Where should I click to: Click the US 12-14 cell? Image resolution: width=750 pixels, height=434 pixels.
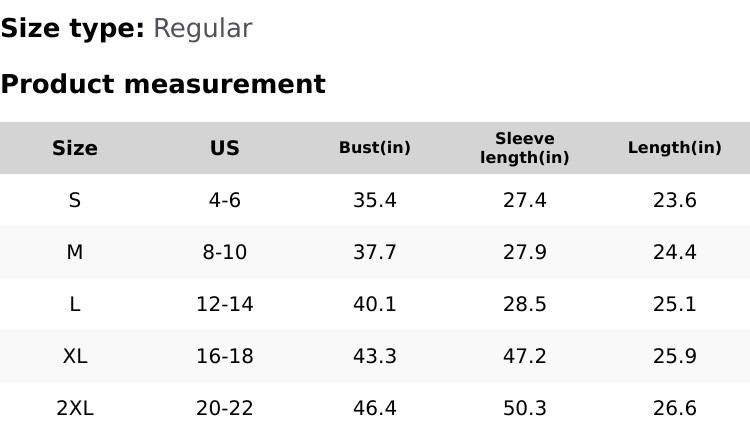click(x=225, y=304)
